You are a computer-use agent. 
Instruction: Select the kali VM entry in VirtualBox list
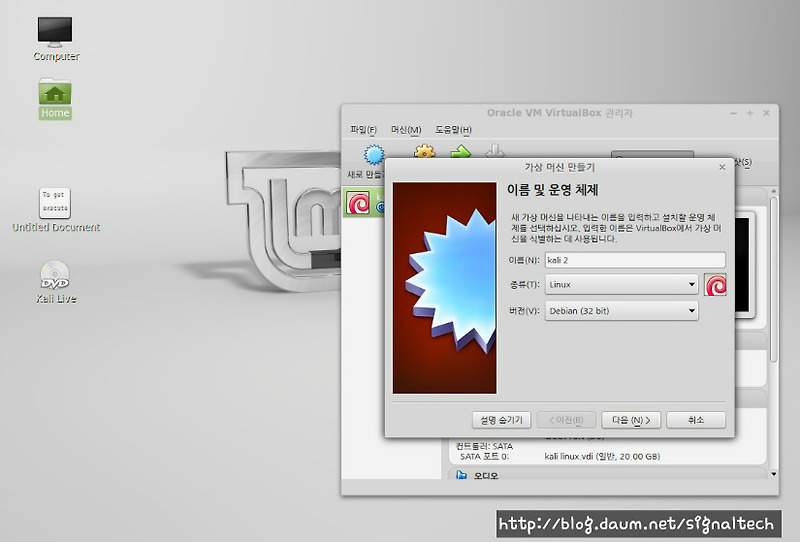[x=364, y=203]
